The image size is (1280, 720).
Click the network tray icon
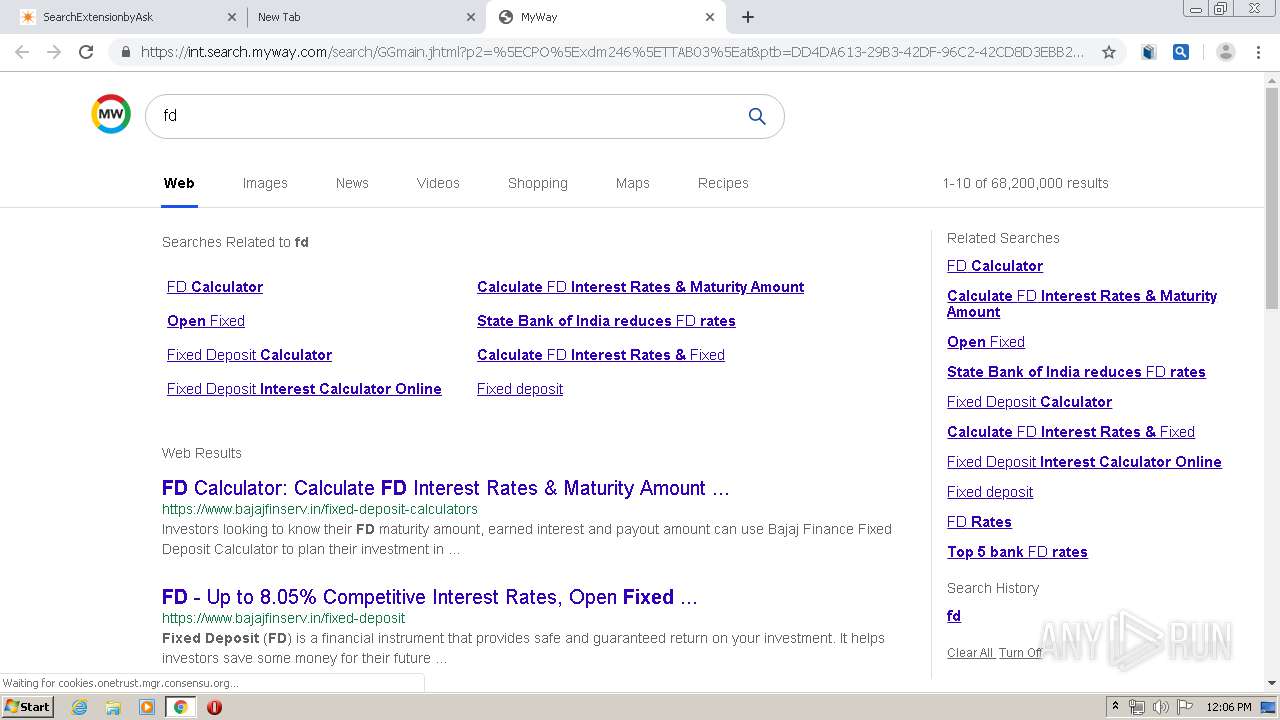point(1137,707)
